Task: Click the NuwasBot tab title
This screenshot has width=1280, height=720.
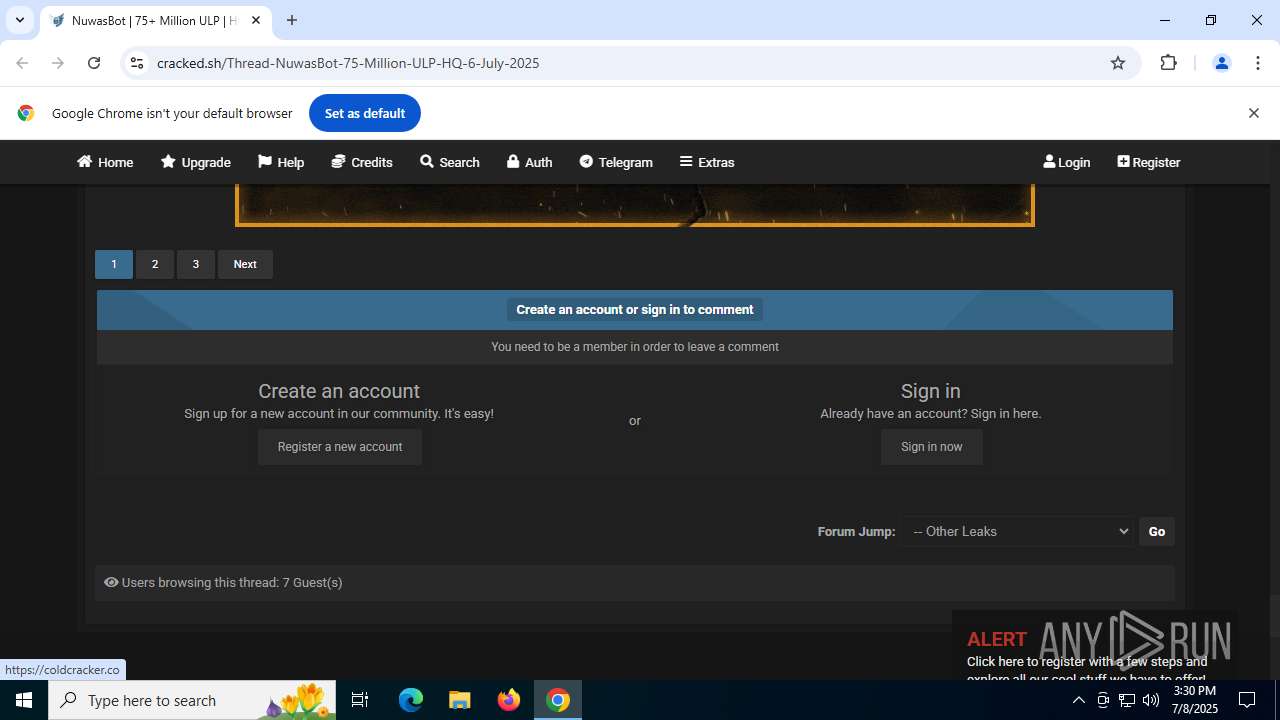Action: coord(154,20)
